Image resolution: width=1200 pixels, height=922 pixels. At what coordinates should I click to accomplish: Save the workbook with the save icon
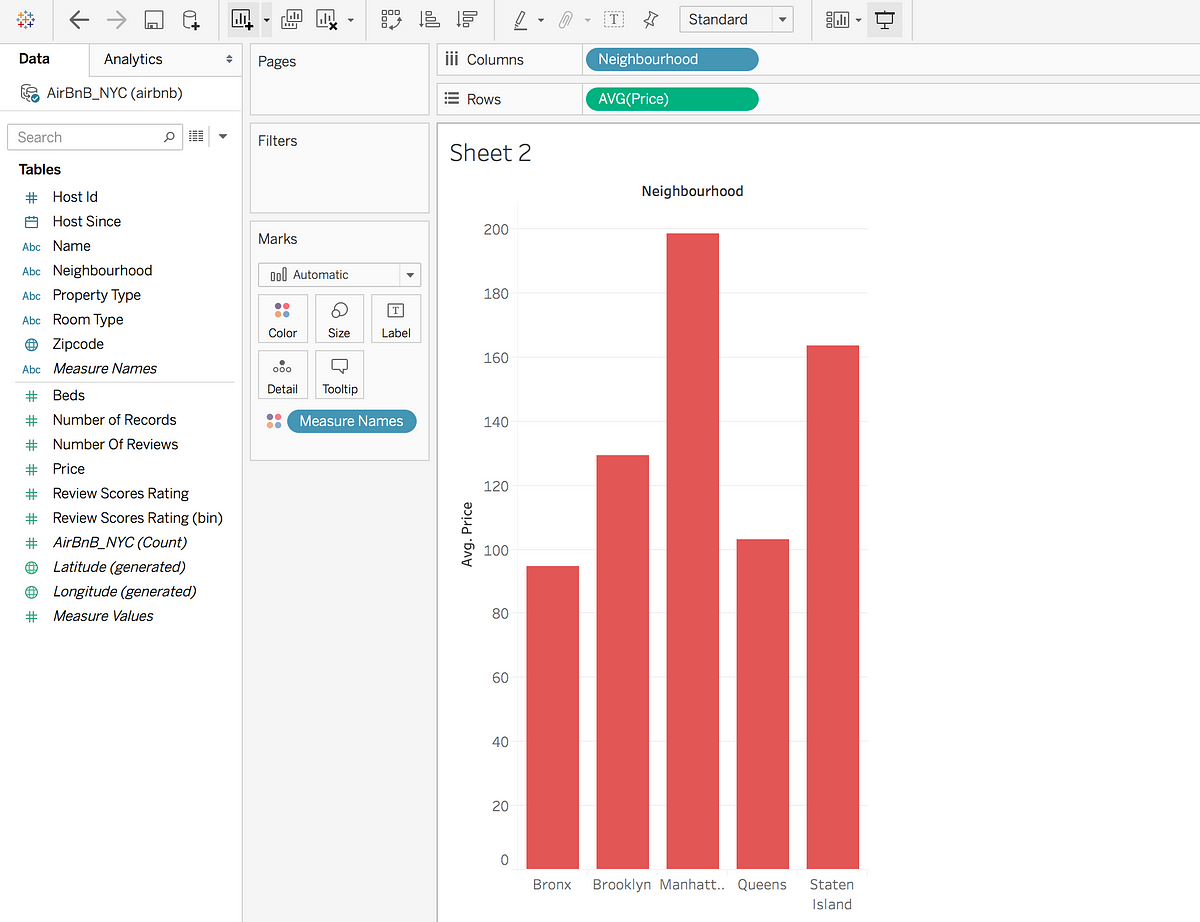pos(154,20)
